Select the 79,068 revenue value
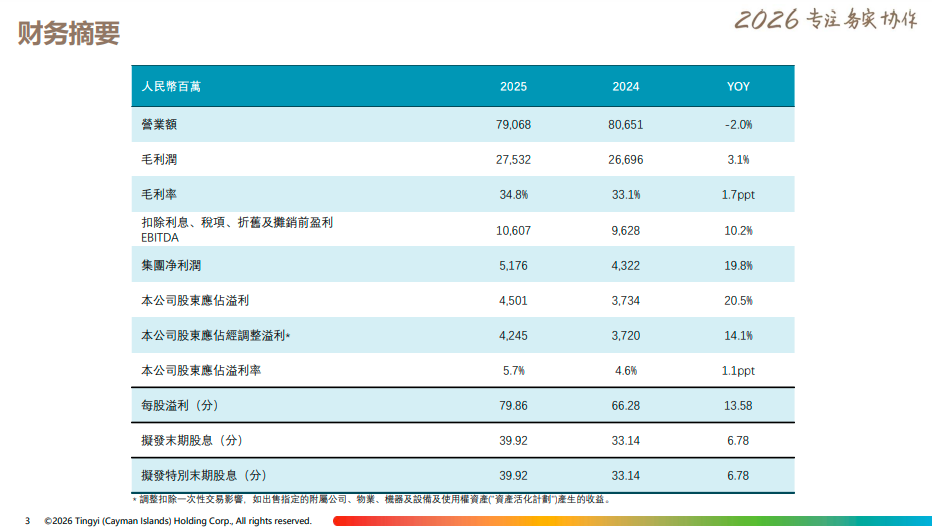Image resolution: width=932 pixels, height=530 pixels. click(513, 124)
